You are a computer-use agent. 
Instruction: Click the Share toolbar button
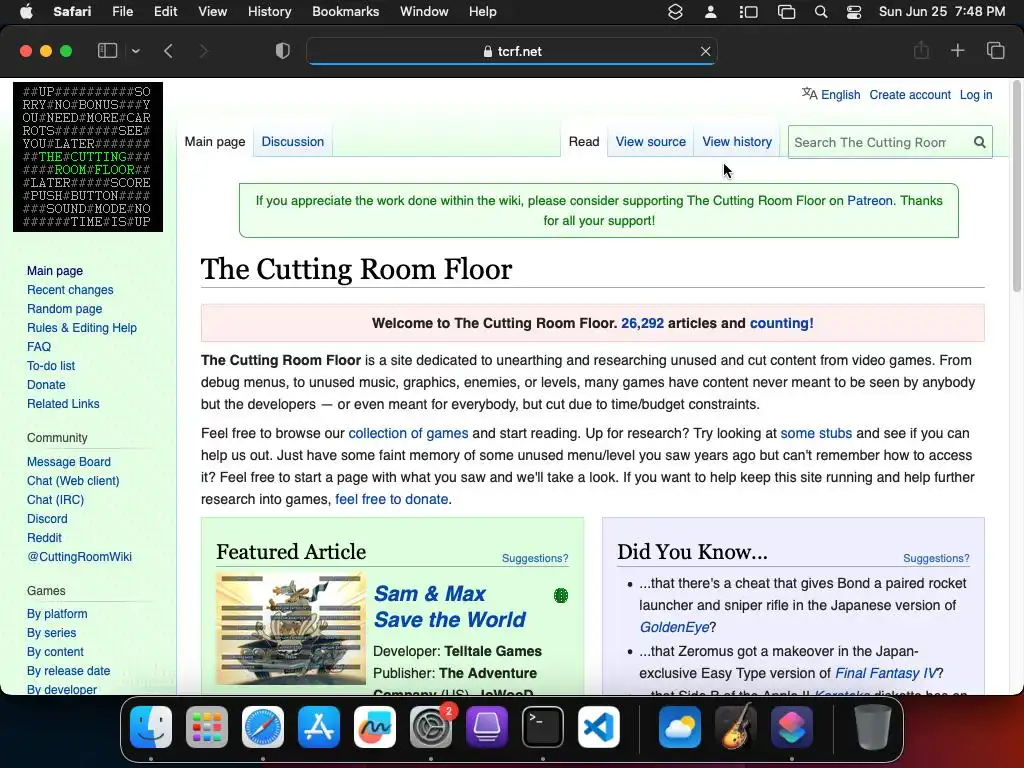[921, 50]
